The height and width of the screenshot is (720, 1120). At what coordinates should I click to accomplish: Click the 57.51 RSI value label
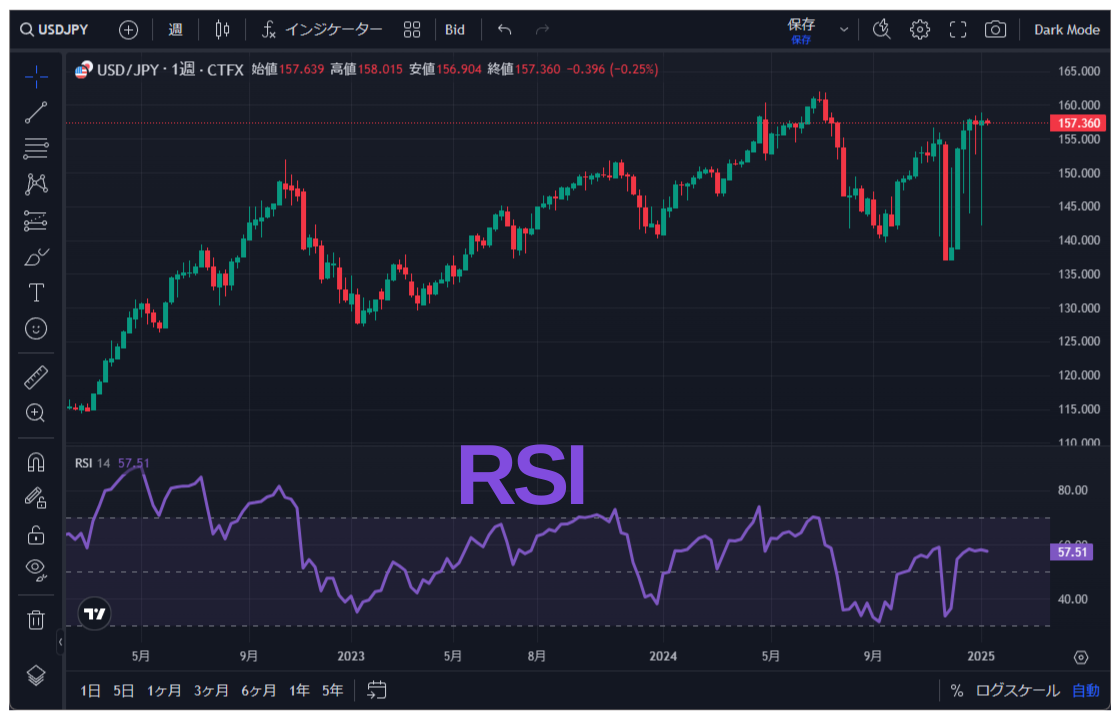point(1071,552)
